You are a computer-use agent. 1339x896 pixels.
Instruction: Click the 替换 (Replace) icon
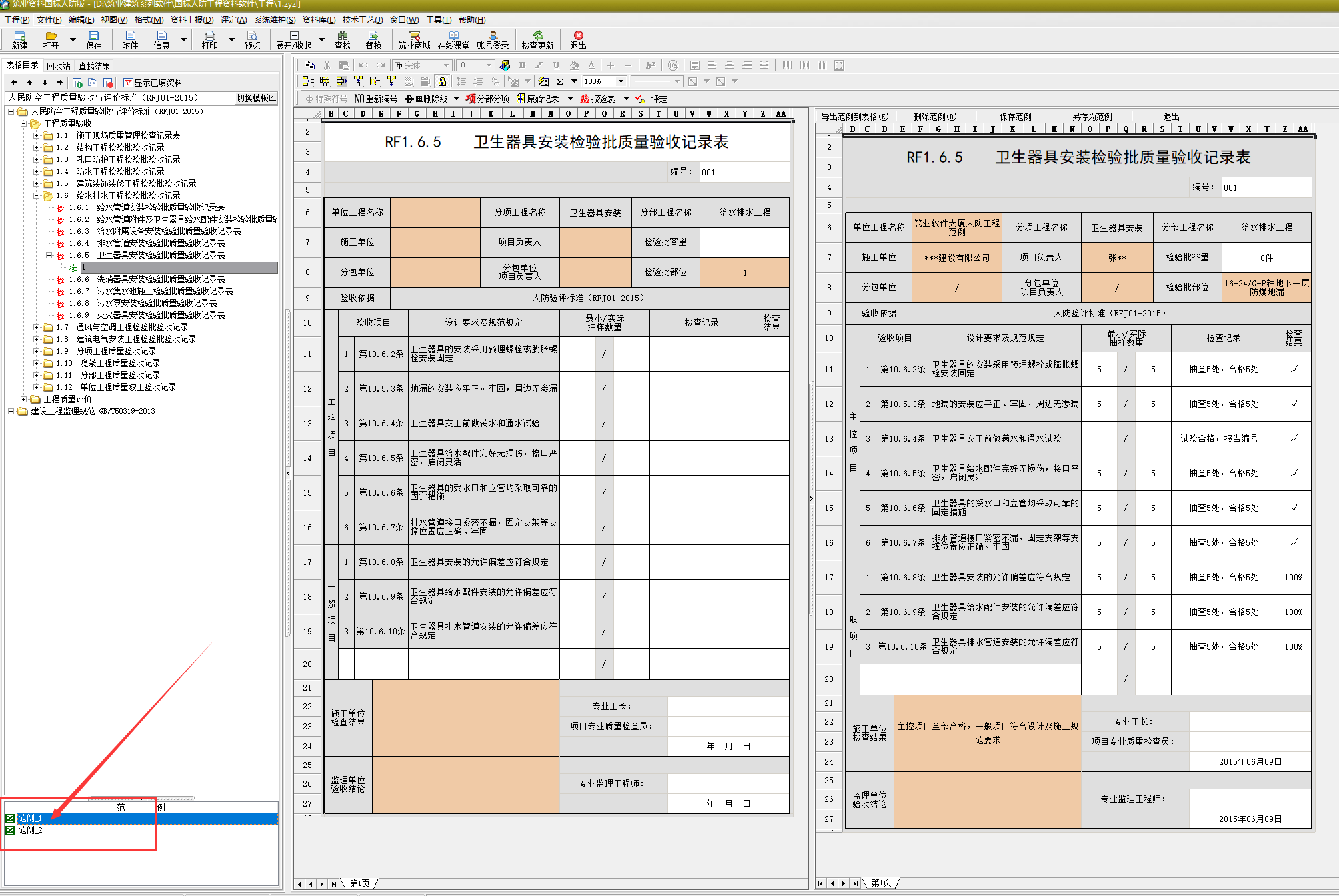pos(373,40)
